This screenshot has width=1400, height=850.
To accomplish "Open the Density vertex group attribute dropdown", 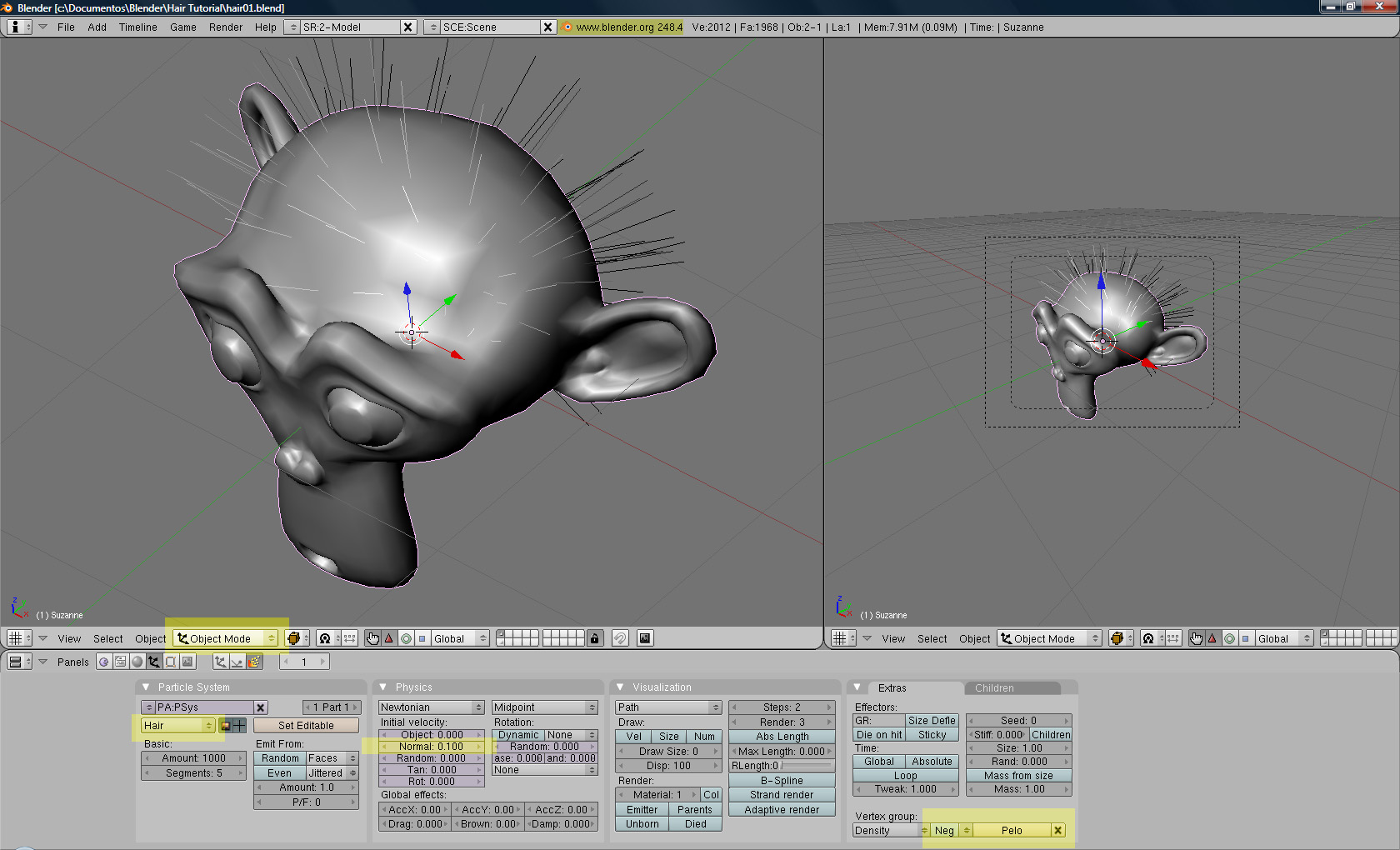I will click(891, 830).
